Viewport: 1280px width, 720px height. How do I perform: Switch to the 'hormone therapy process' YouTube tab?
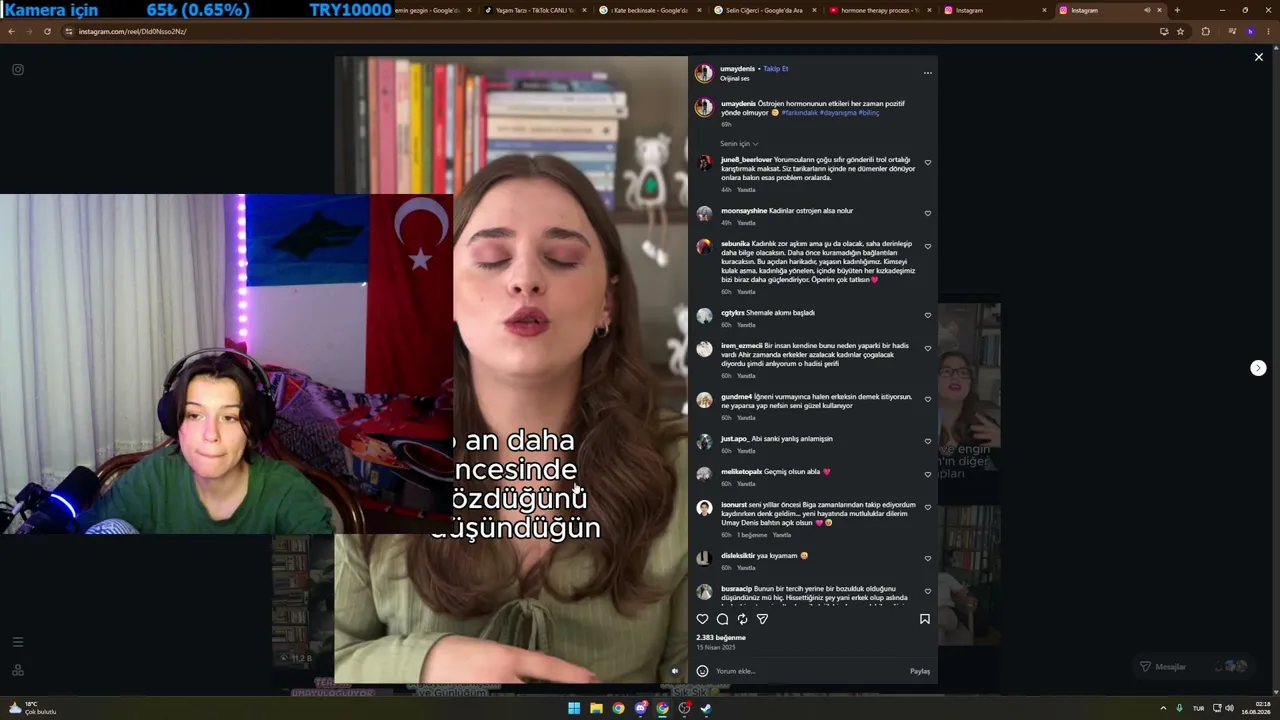pos(882,10)
